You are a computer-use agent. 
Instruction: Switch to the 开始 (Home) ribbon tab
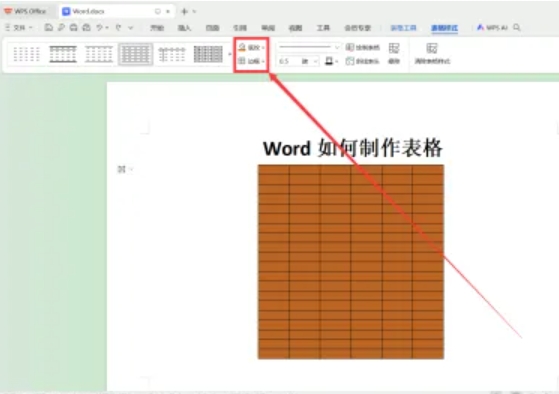(x=157, y=28)
